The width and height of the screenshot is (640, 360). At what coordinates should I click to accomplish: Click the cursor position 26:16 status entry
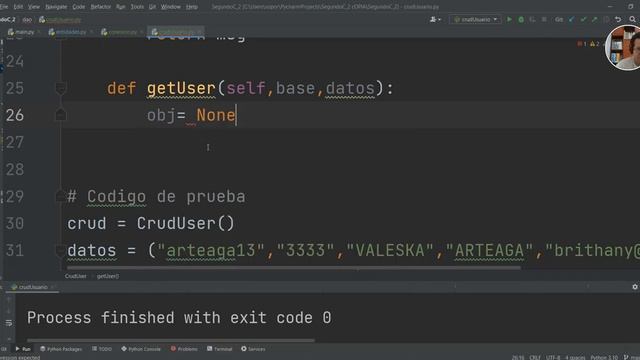(x=518, y=358)
